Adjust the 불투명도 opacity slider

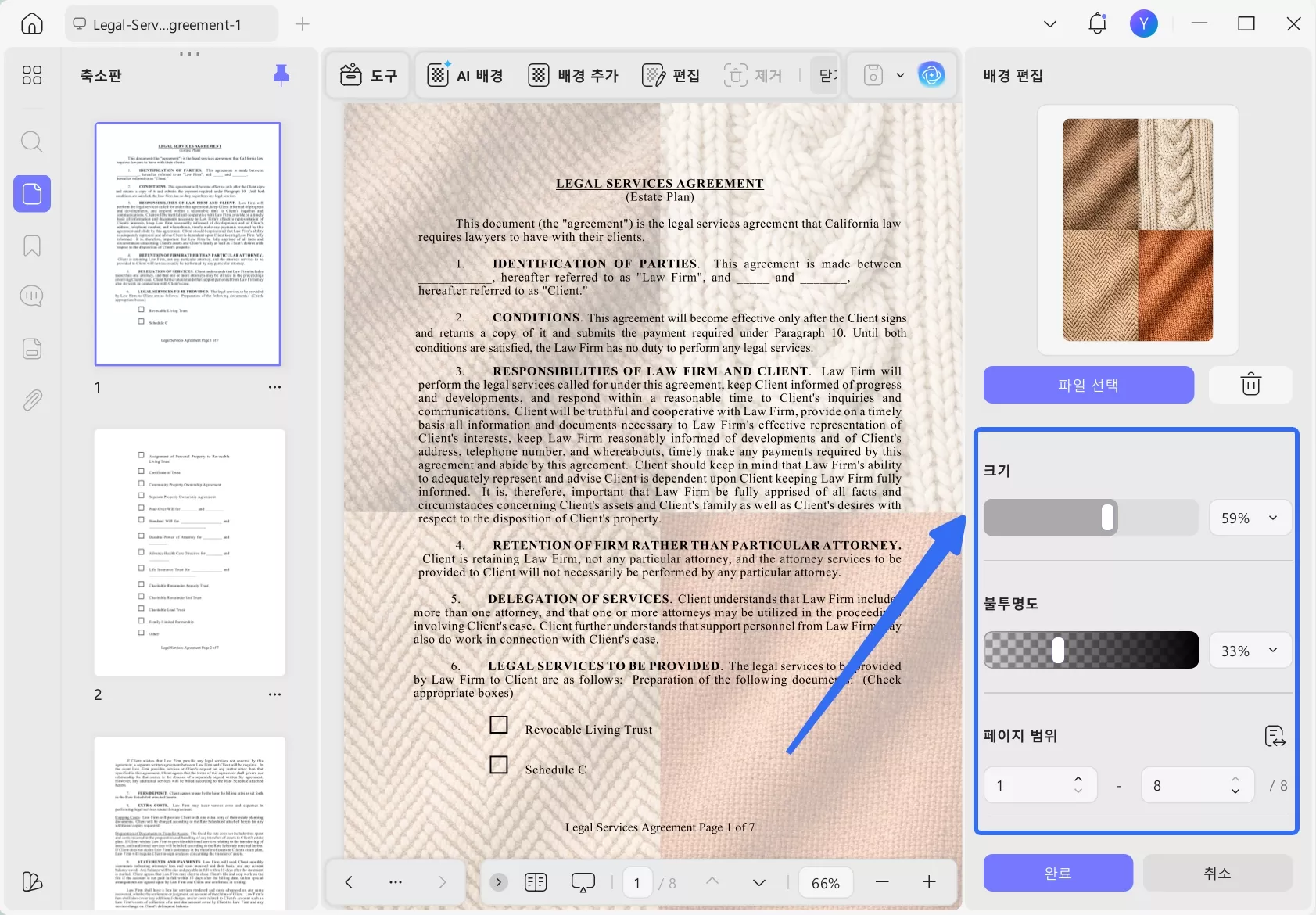pos(1091,650)
